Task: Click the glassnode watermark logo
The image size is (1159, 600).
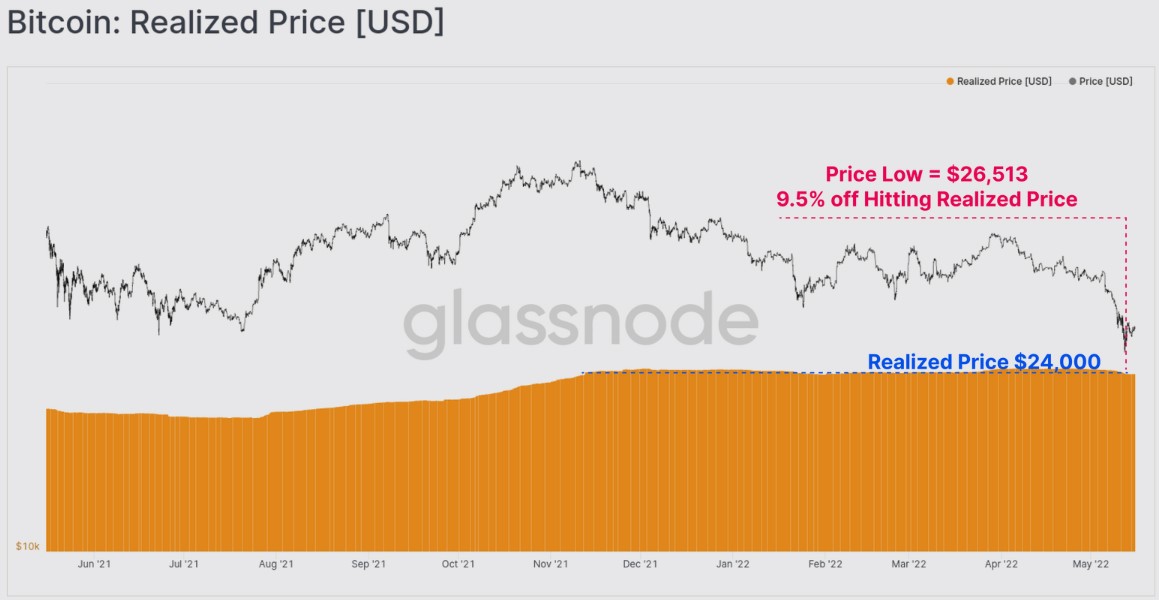Action: pyautogui.click(x=580, y=323)
